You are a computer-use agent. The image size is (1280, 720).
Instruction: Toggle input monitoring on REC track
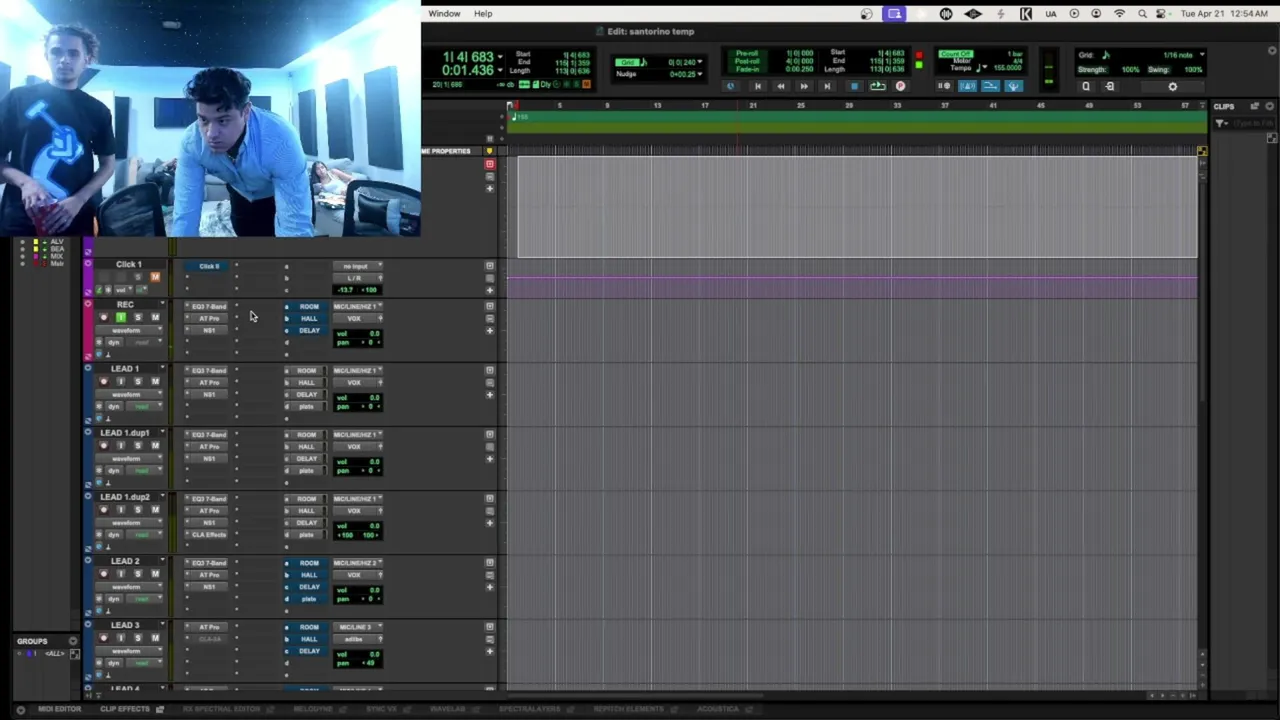[x=120, y=318]
